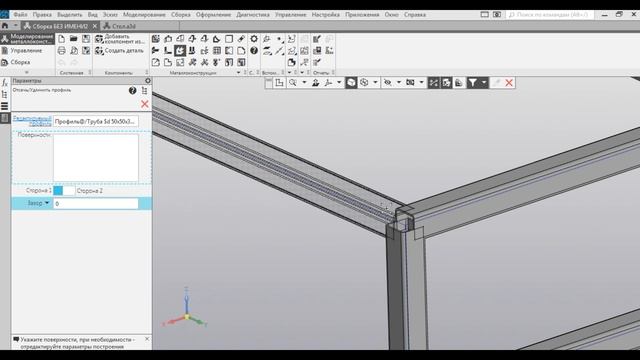Click the red X in view toolbar
Viewport: 640px width, 360px height.
point(509,83)
